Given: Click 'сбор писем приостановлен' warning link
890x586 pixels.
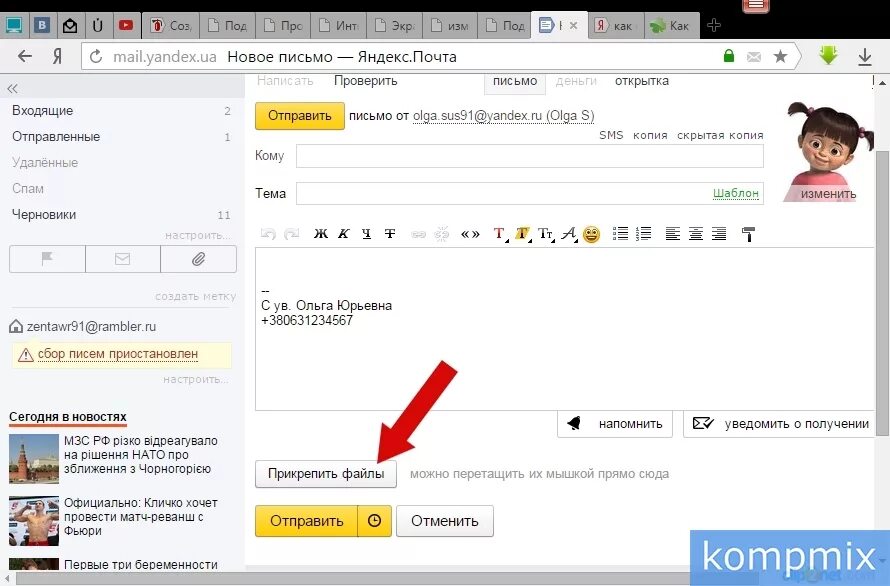Looking at the screenshot, I should point(118,354).
